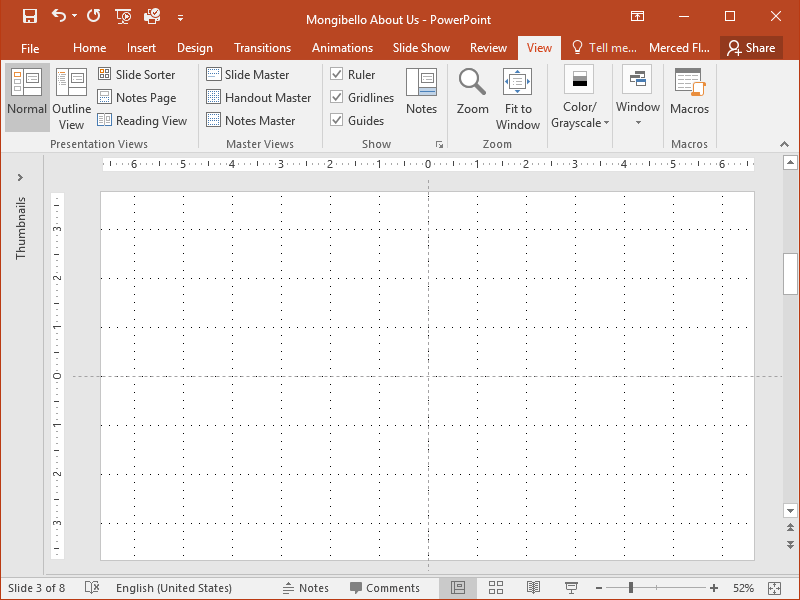Fit the slide to the window

click(517, 96)
